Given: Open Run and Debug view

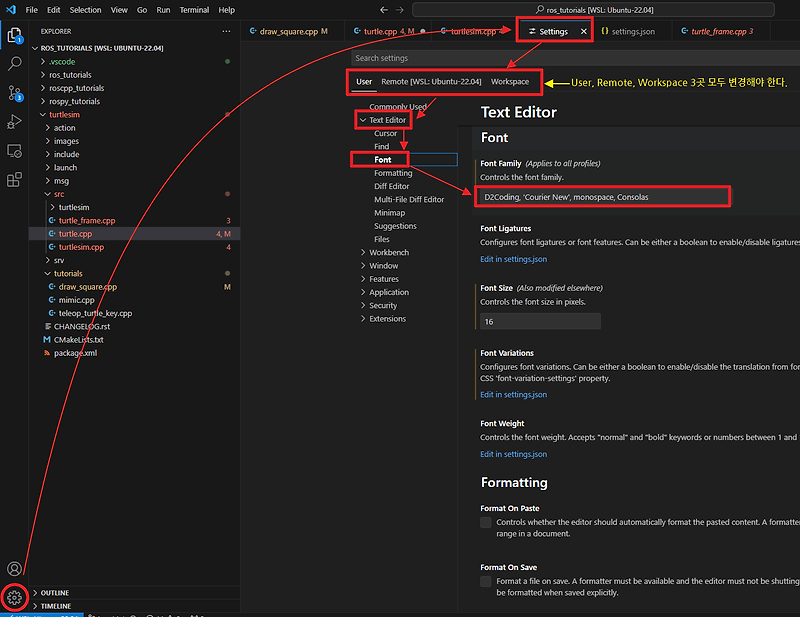Looking at the screenshot, I should (14, 121).
